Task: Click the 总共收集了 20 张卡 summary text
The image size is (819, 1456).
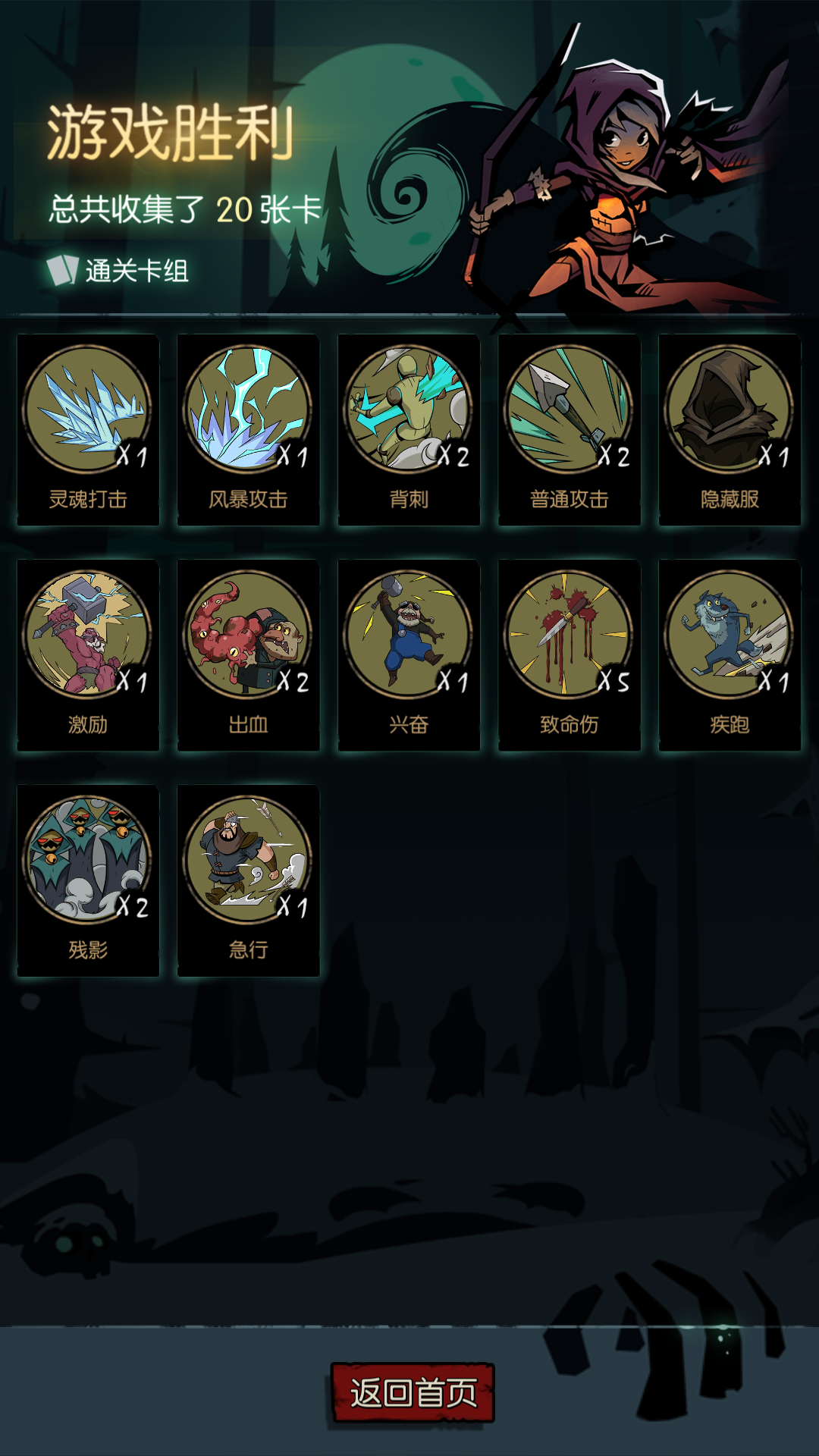Action: [186, 210]
